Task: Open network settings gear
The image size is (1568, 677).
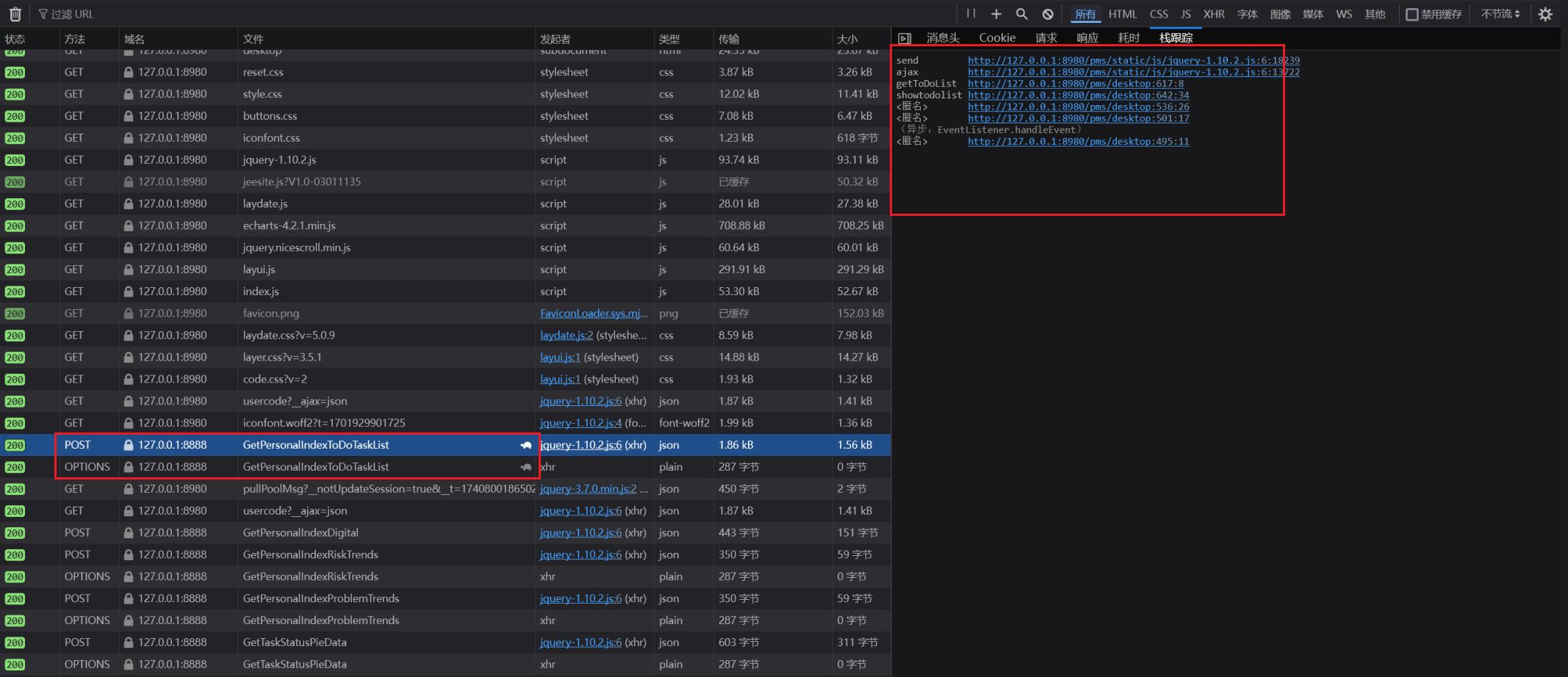Action: (1545, 14)
